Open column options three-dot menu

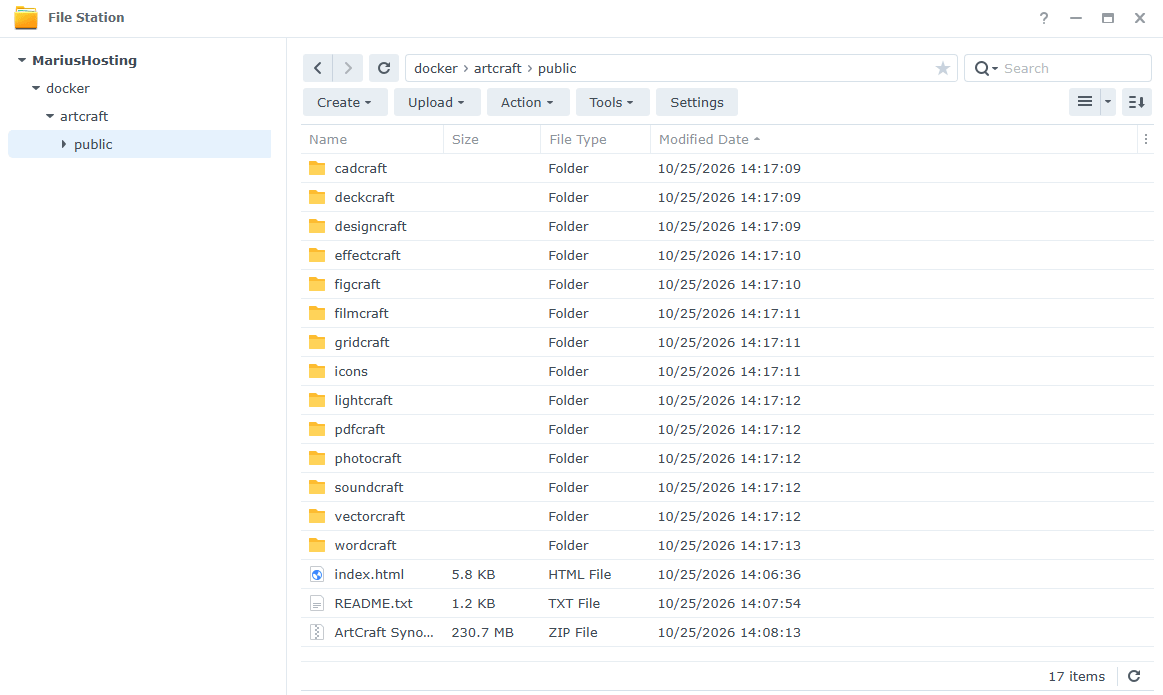1146,139
